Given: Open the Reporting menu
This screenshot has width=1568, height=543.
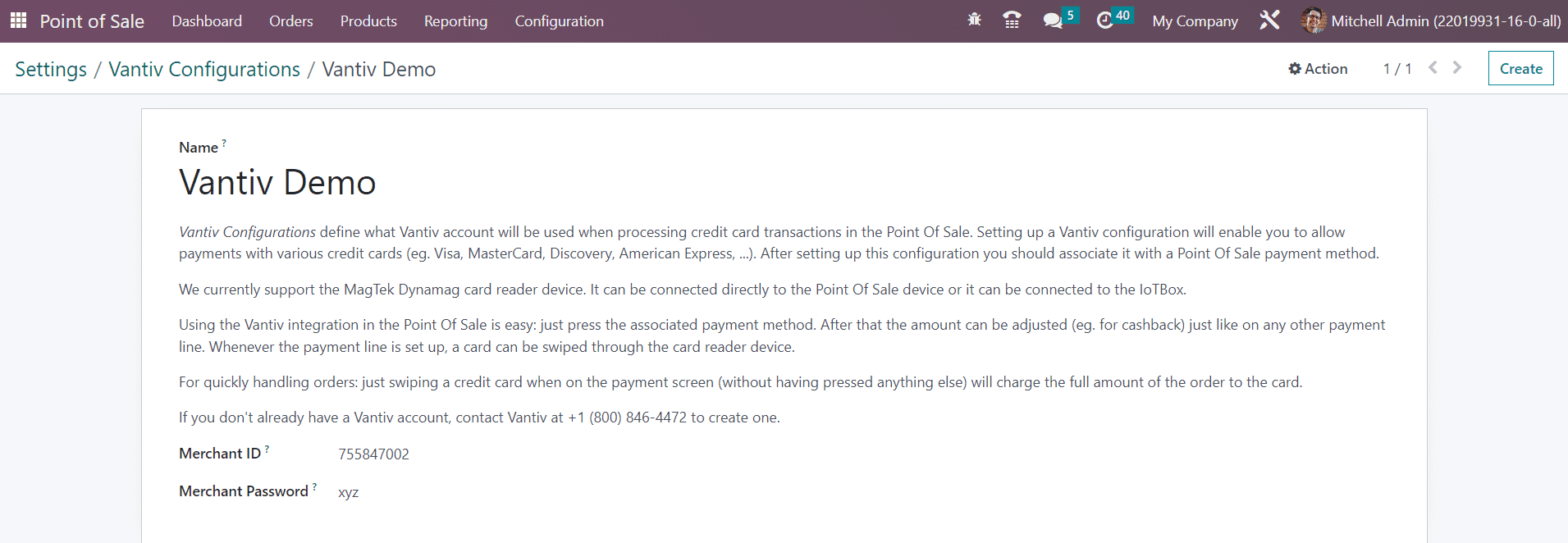Looking at the screenshot, I should coord(455,21).
